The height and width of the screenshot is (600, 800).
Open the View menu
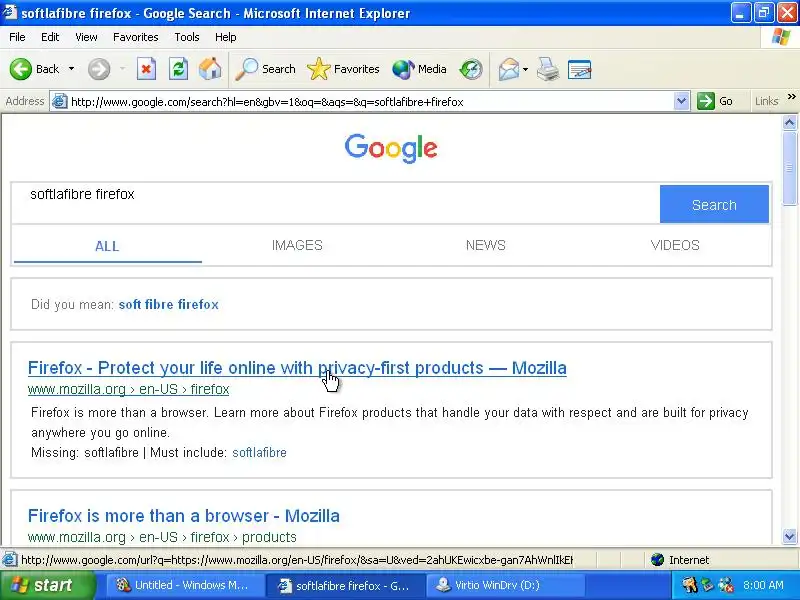[86, 37]
